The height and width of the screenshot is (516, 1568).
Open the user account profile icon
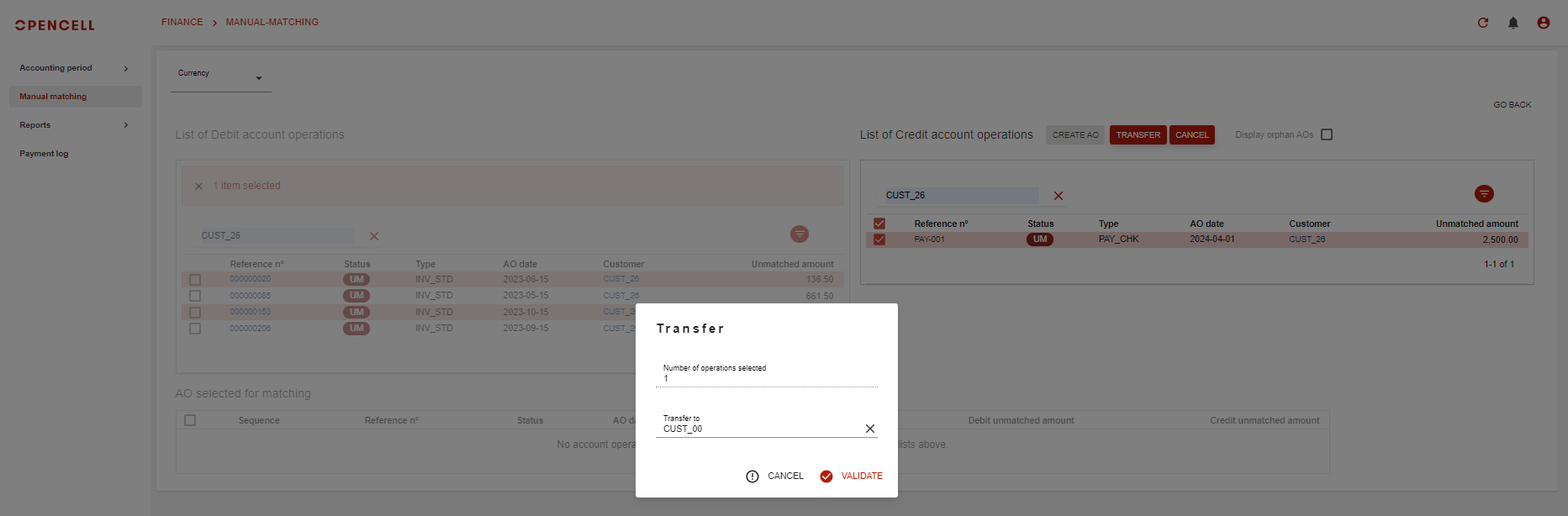(1544, 23)
